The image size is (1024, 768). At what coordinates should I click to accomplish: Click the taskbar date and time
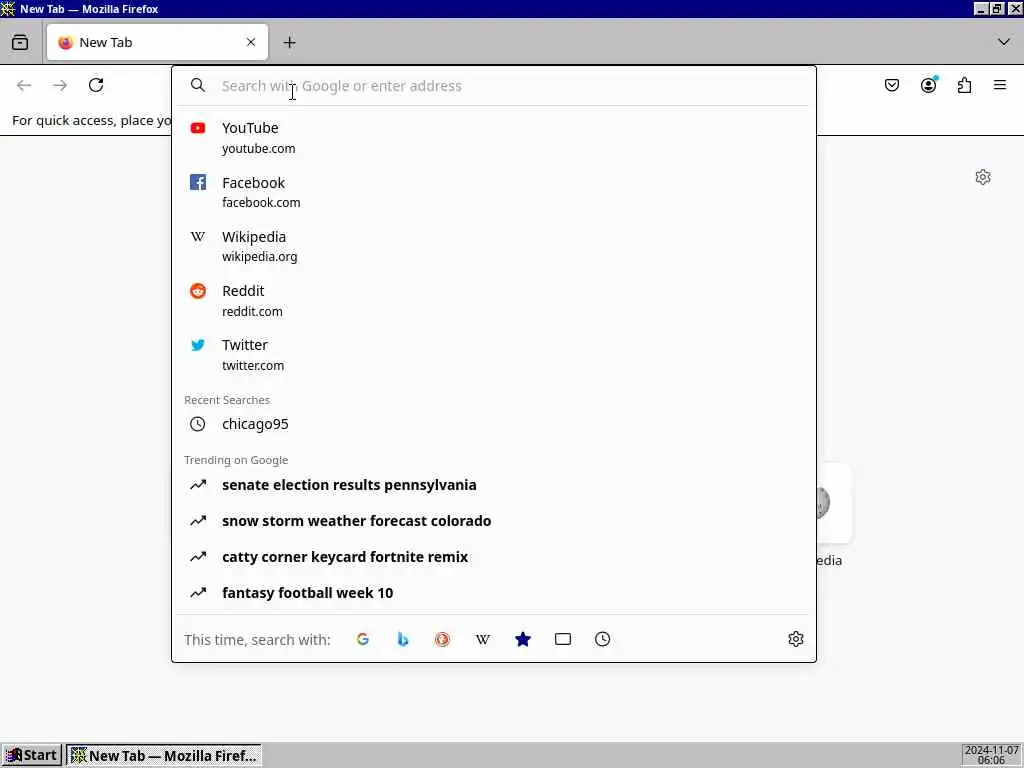991,756
